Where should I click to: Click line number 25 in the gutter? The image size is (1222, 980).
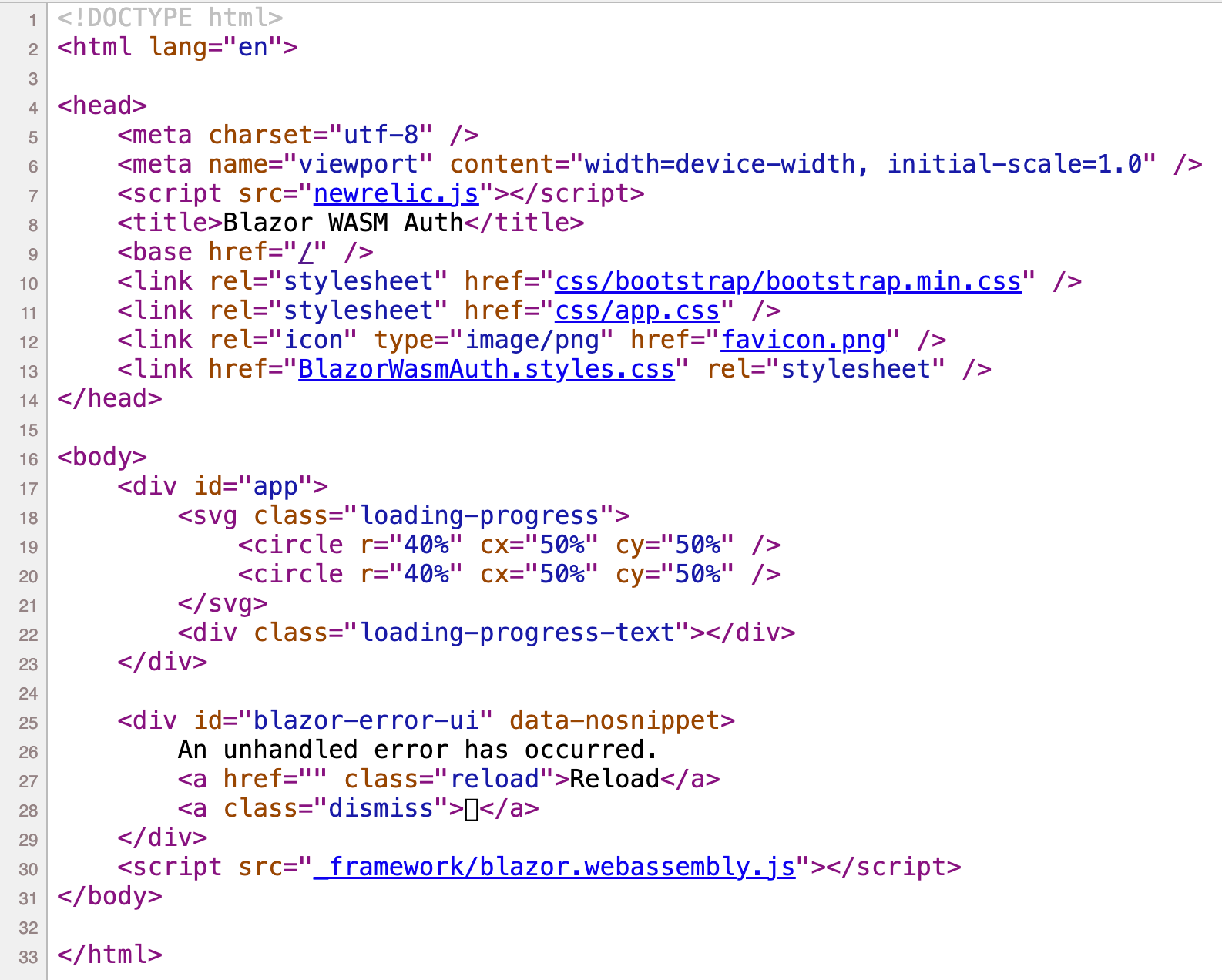click(29, 723)
